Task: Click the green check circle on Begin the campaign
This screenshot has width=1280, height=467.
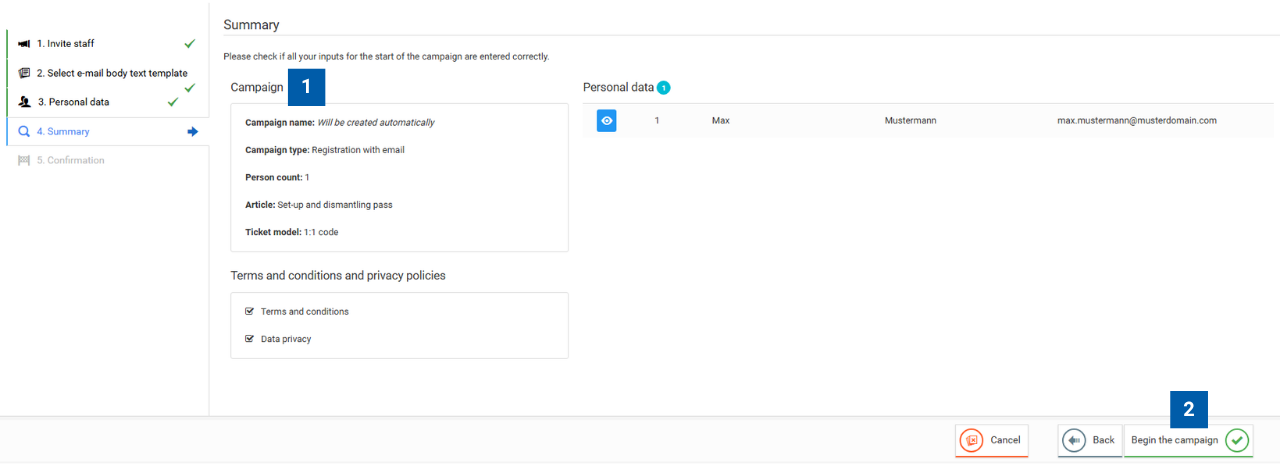Action: 1238,440
